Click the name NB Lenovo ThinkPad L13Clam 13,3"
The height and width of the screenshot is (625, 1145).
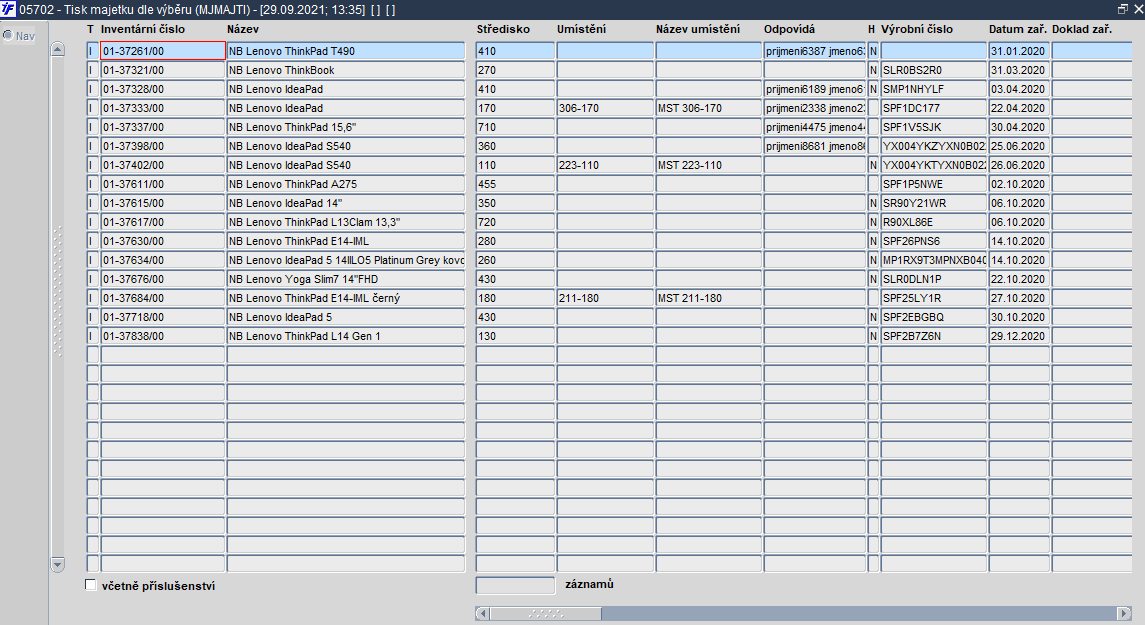346,222
